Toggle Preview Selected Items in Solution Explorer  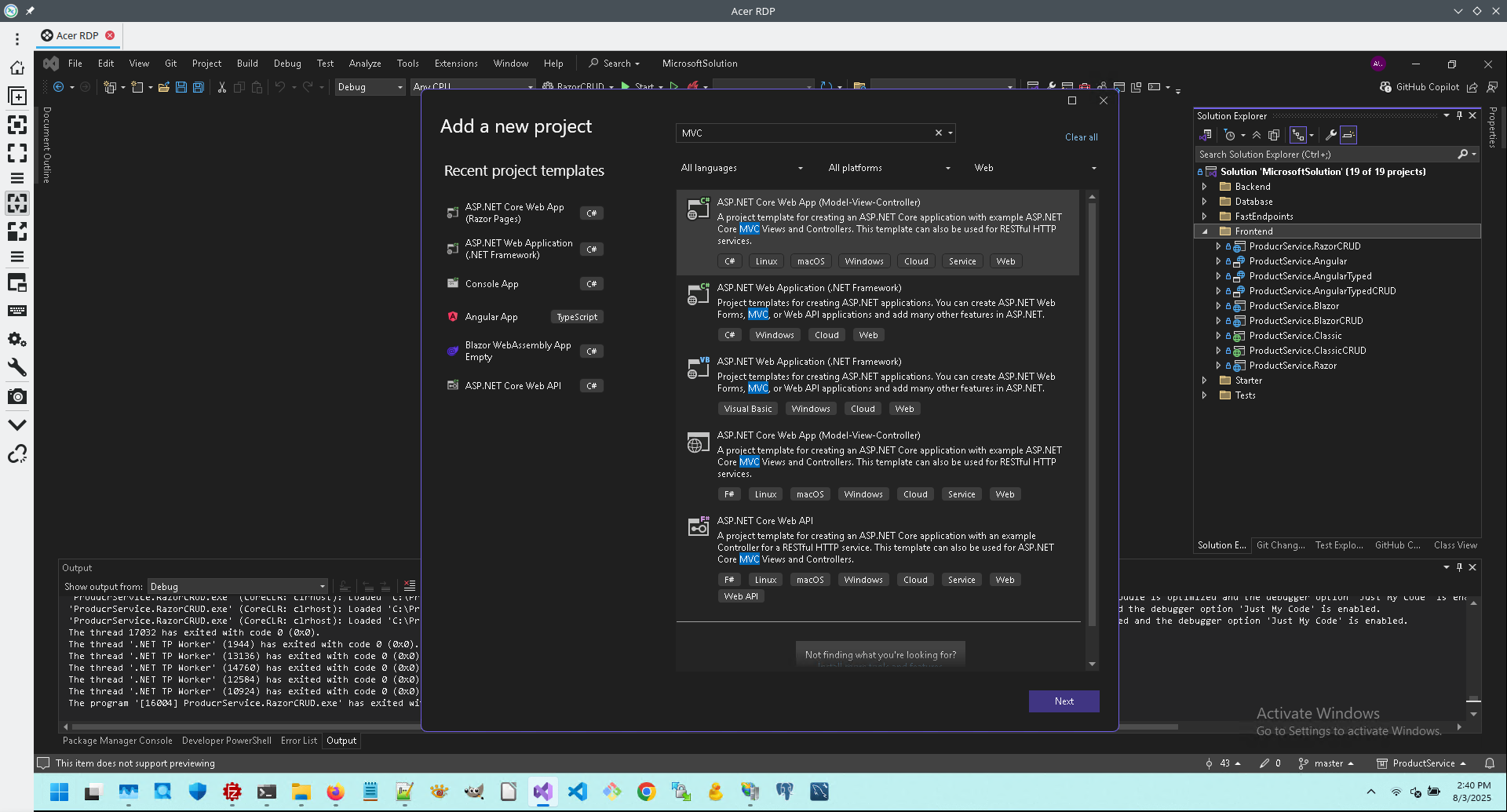[x=1348, y=135]
